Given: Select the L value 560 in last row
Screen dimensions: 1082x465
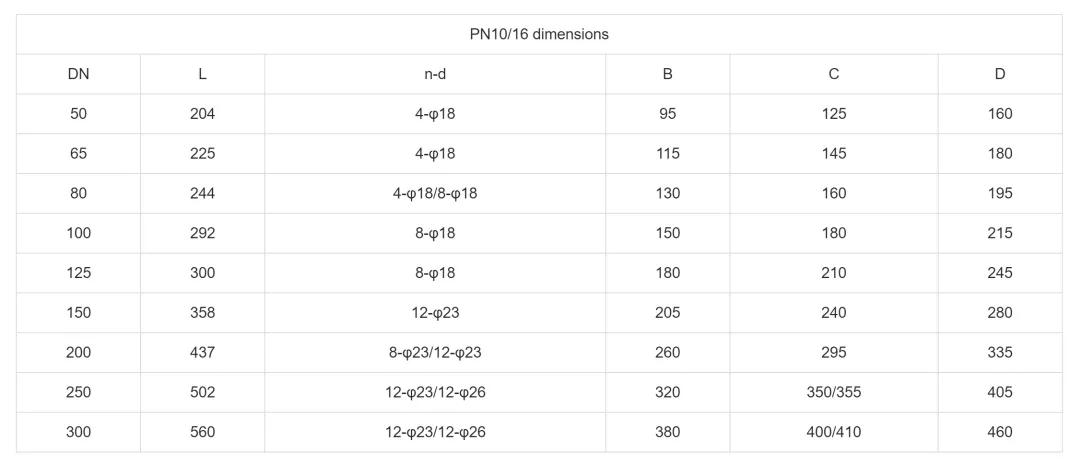Looking at the screenshot, I should point(202,432).
